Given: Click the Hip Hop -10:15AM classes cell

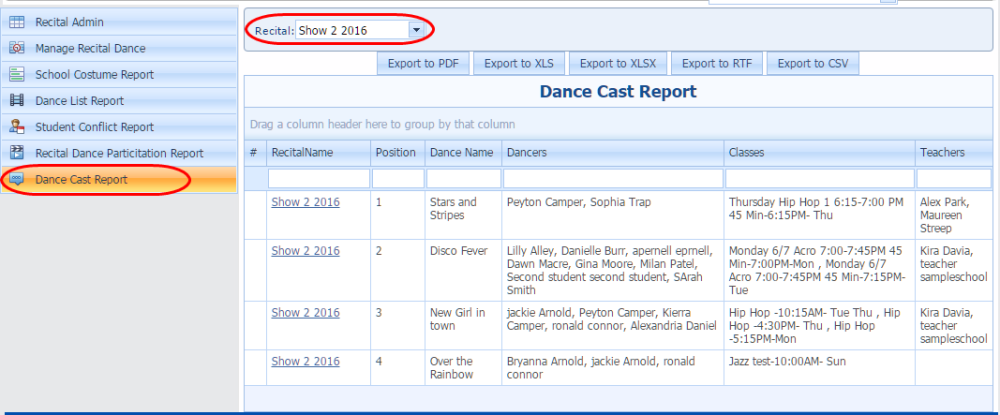Looking at the screenshot, I should point(820,326).
